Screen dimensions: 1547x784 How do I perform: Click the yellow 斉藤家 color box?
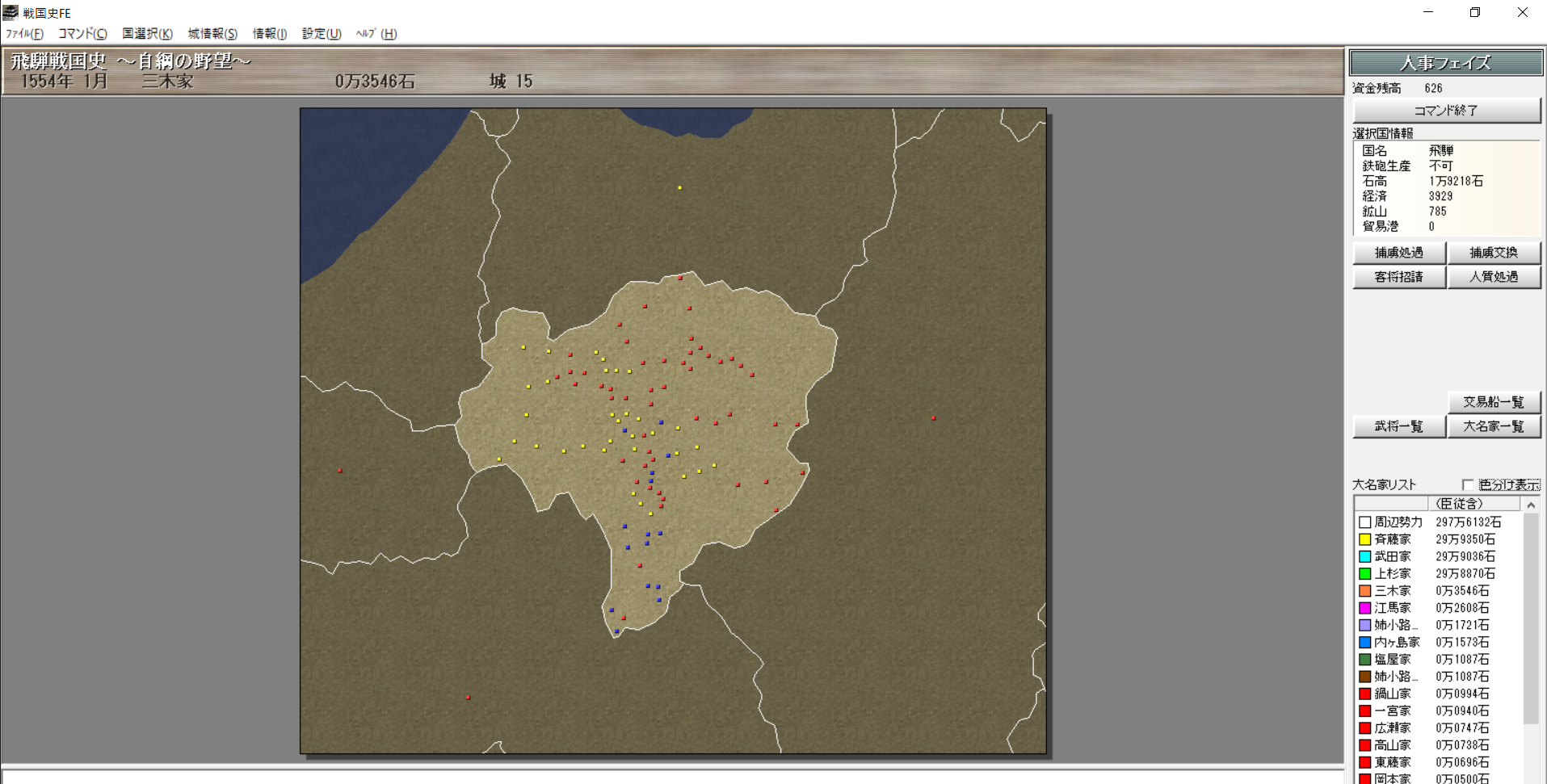point(1364,539)
